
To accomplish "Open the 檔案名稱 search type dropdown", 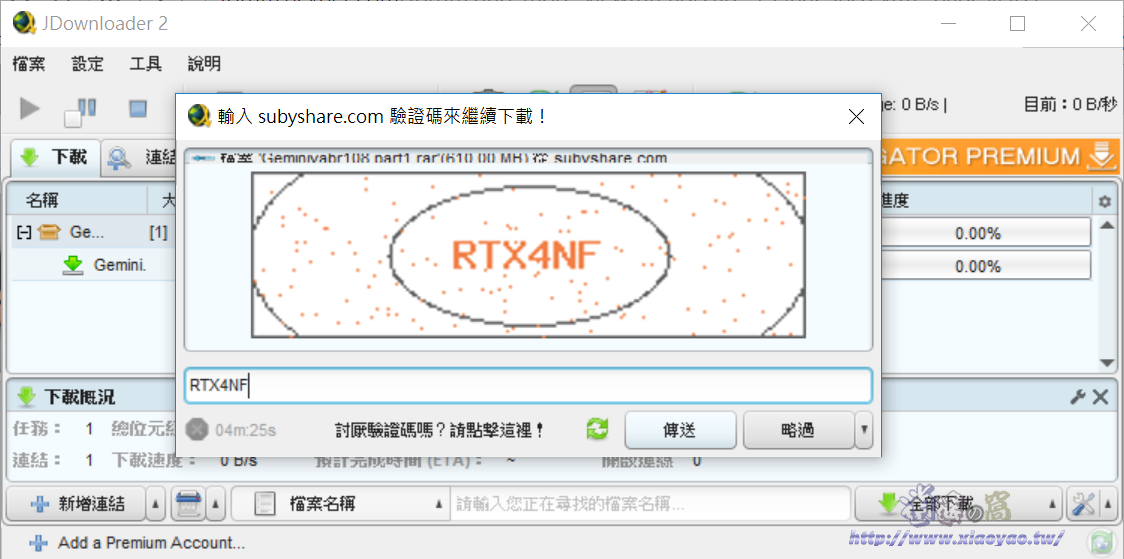I will coord(340,505).
